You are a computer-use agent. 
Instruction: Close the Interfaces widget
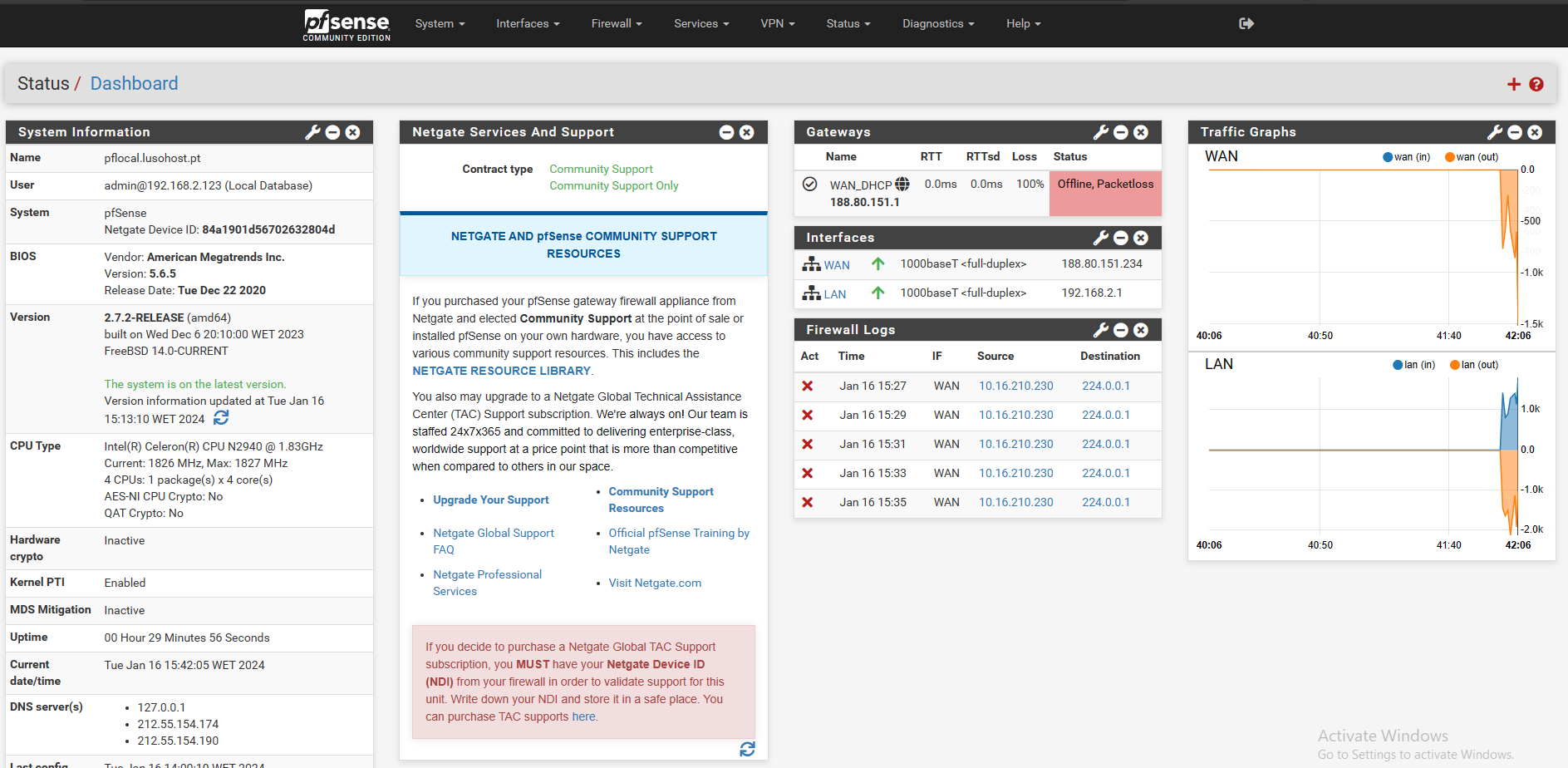pyautogui.click(x=1141, y=238)
